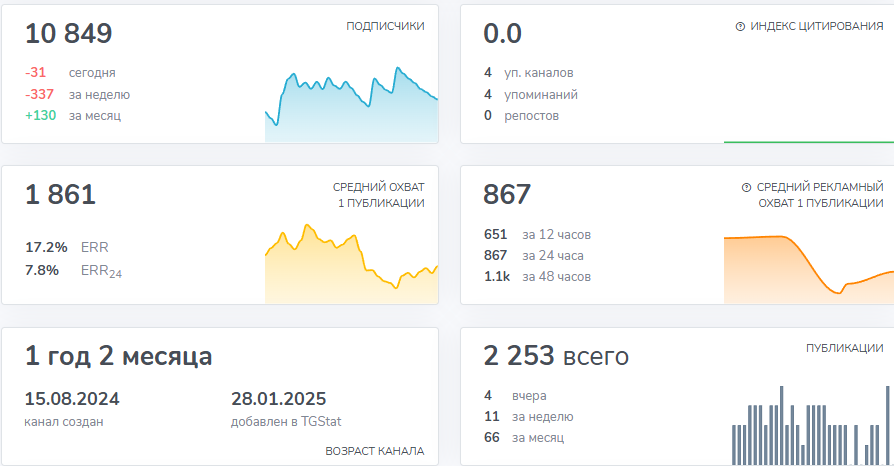This screenshot has height=466, width=894.
Task: Click the -337 weekly subscriber change
Action: [41, 94]
